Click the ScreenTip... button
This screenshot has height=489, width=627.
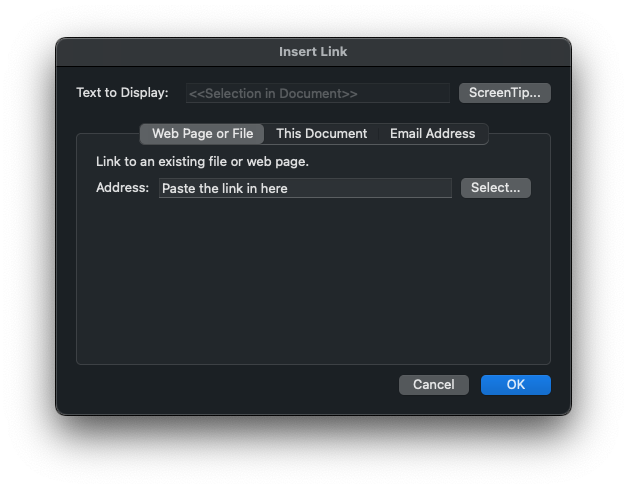(505, 93)
